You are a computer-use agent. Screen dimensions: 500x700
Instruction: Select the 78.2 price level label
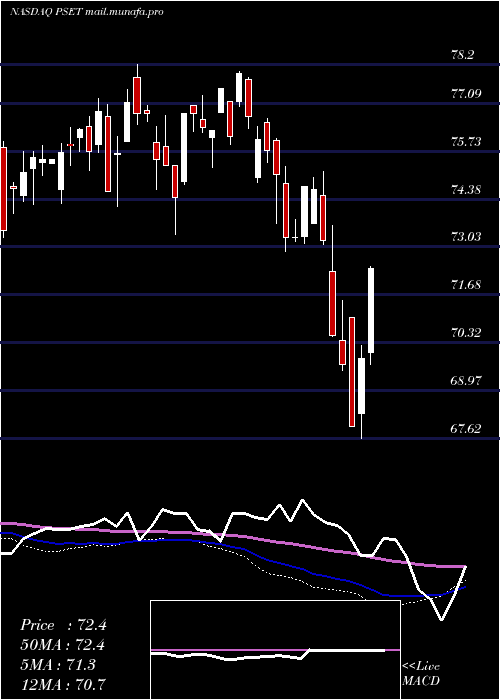(x=463, y=55)
